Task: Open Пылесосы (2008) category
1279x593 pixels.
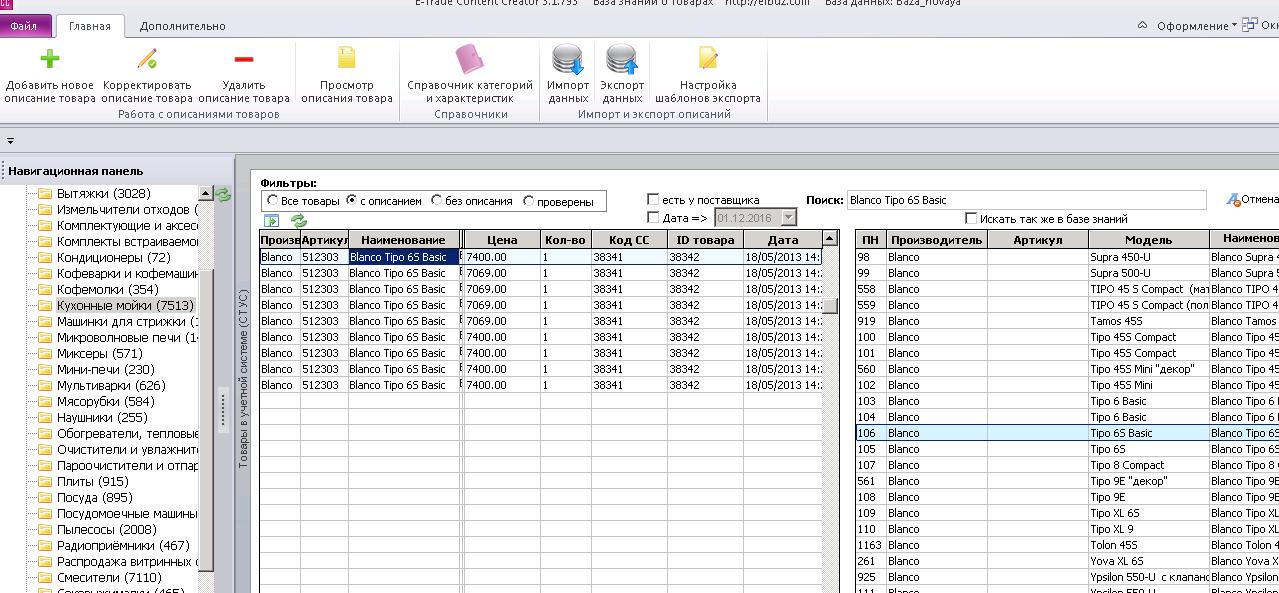Action: [106, 529]
